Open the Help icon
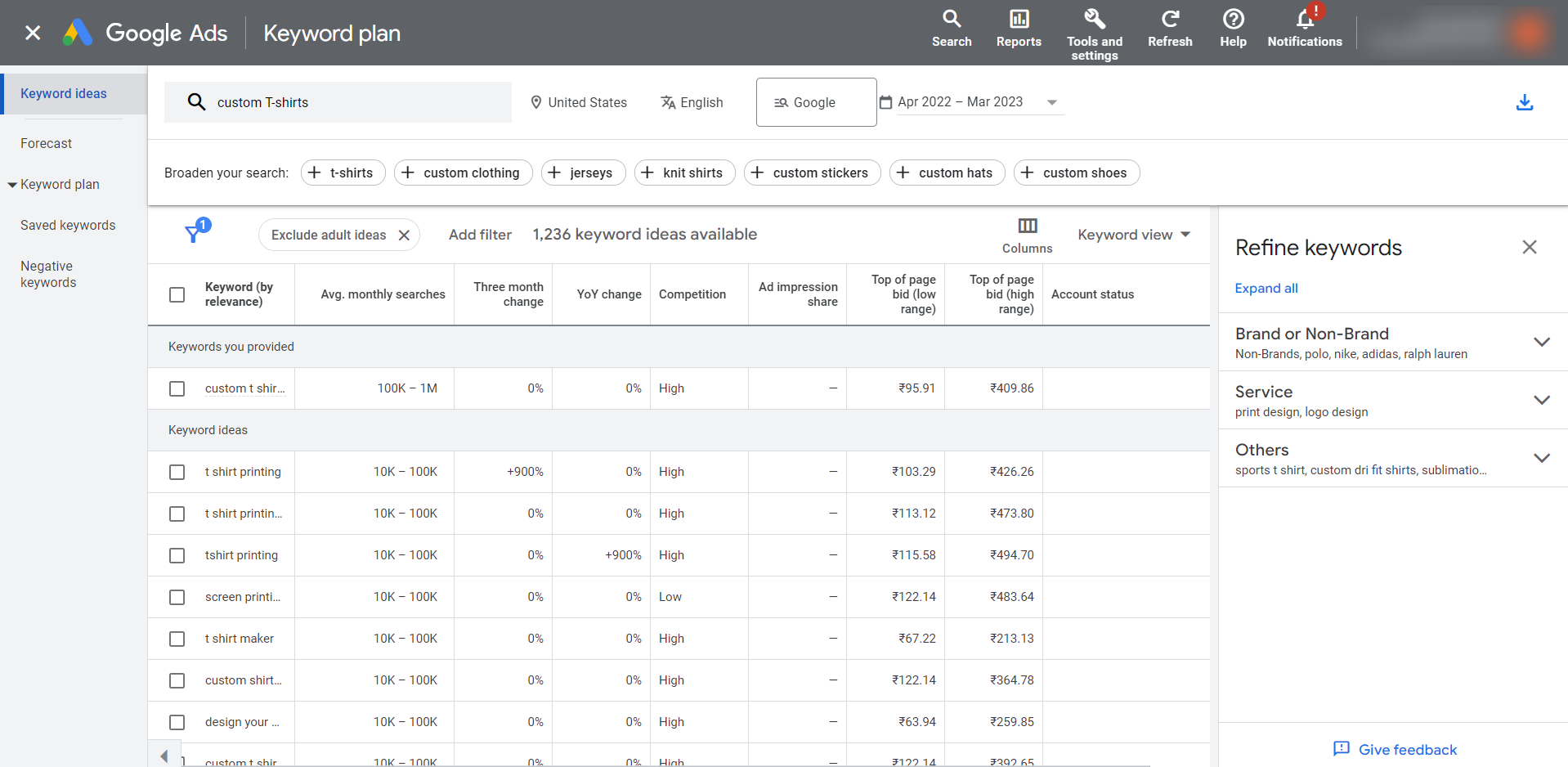1568x767 pixels. 1233,19
